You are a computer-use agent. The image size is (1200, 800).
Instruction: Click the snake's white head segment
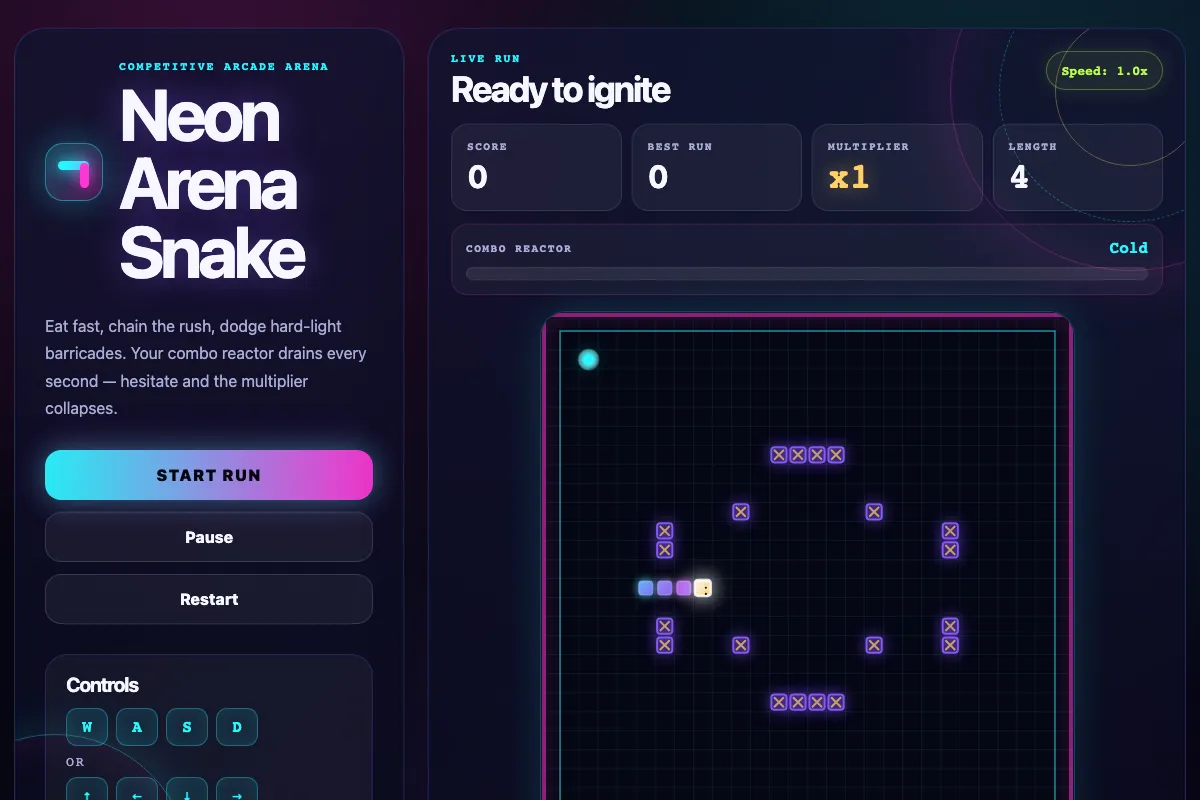tap(703, 588)
